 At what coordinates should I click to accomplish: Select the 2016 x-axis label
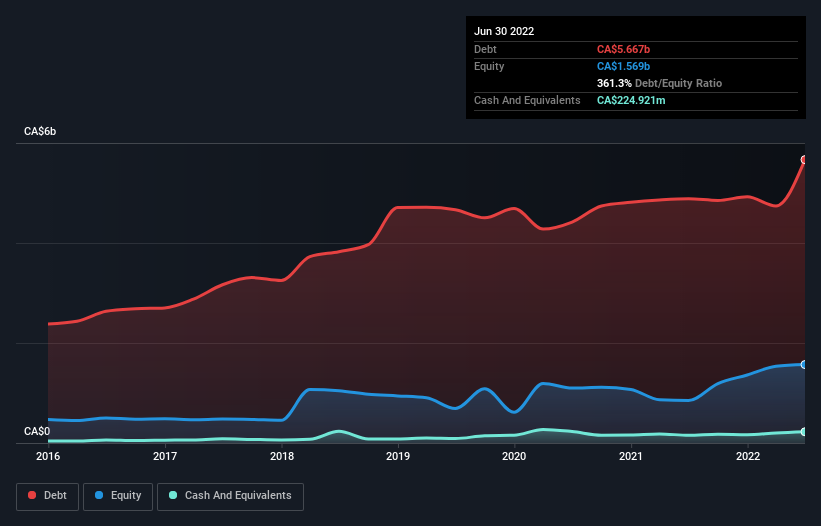tap(48, 456)
